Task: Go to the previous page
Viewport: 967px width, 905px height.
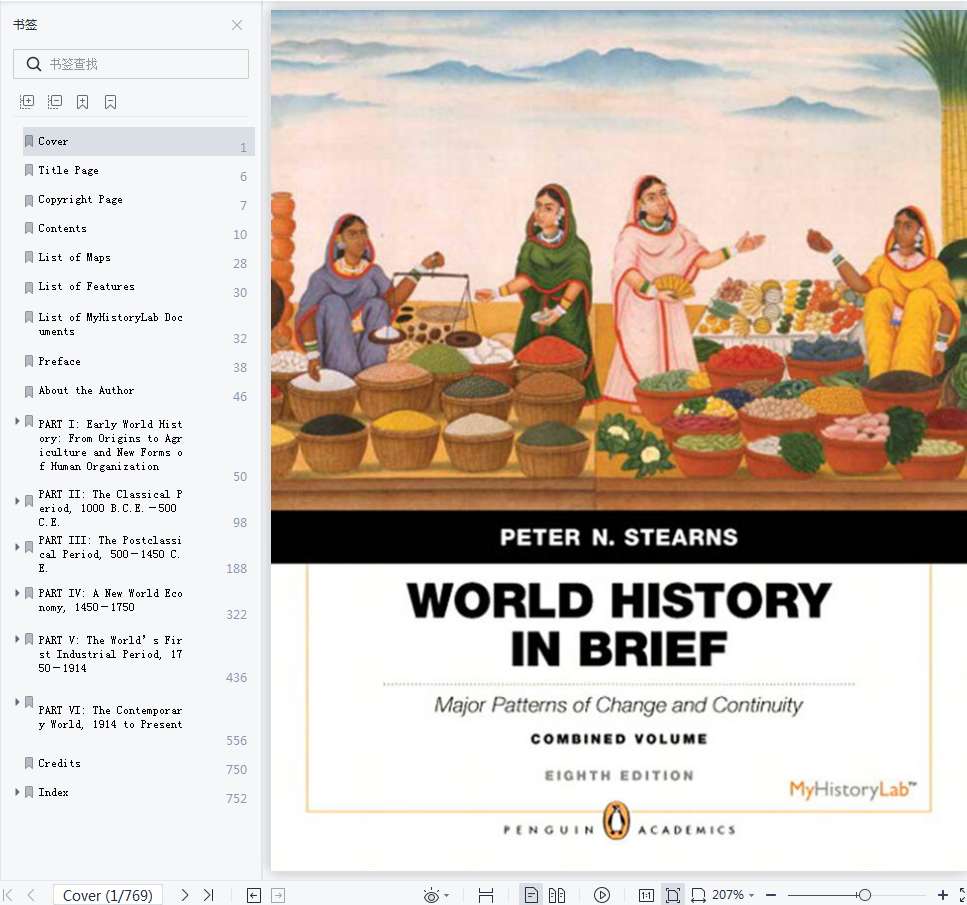Action: 31,895
